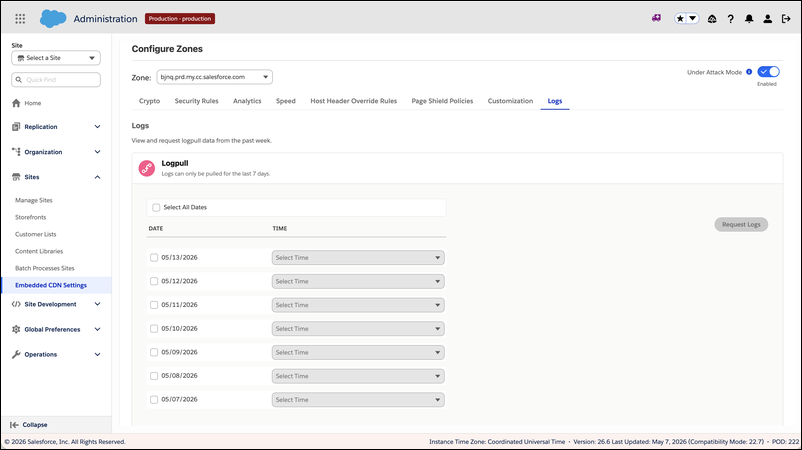Screen dimensions: 802x450
Task: Open the Zone selector dropdown
Action: (214, 77)
